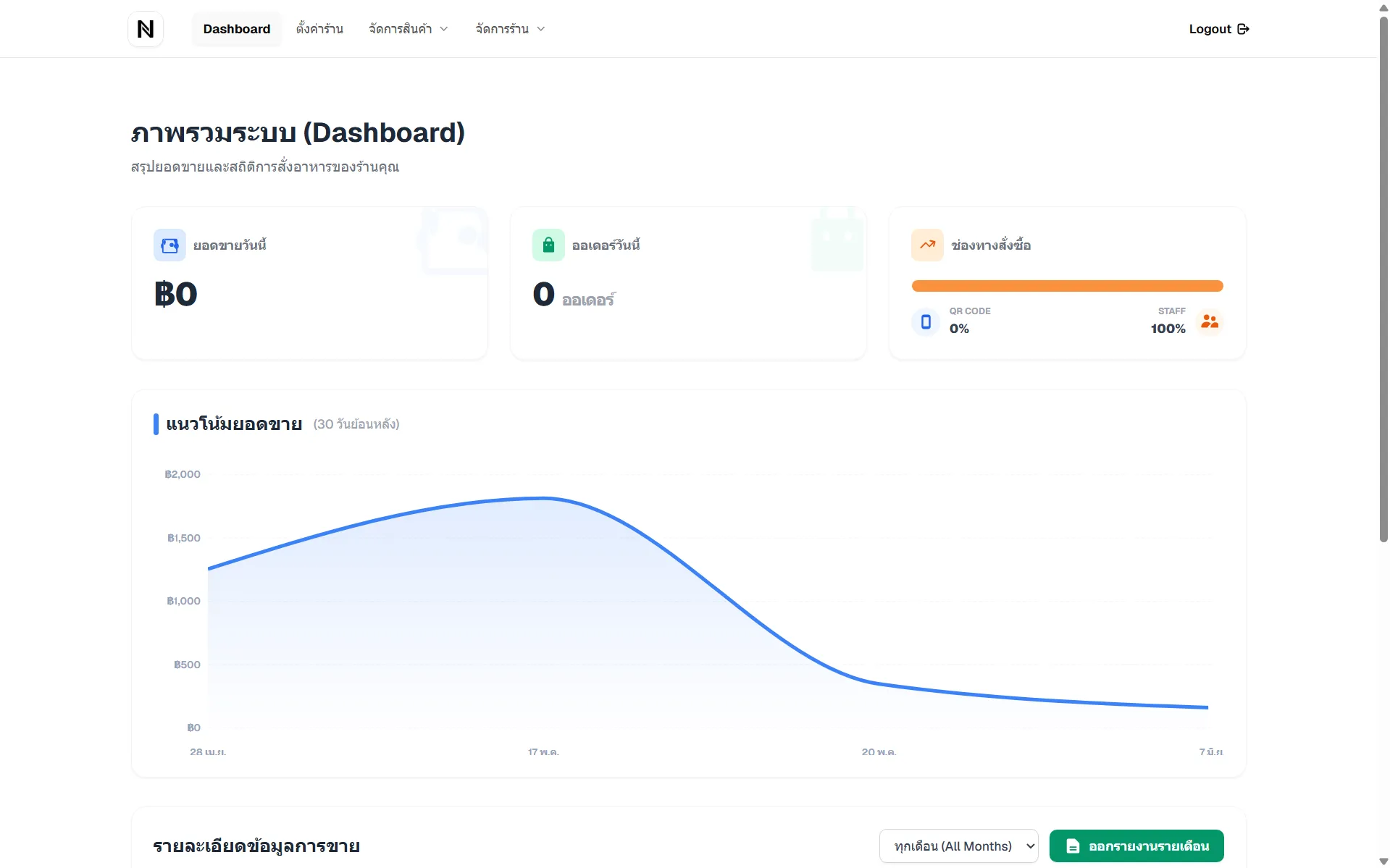Click the staff people icon

pos(1210,321)
